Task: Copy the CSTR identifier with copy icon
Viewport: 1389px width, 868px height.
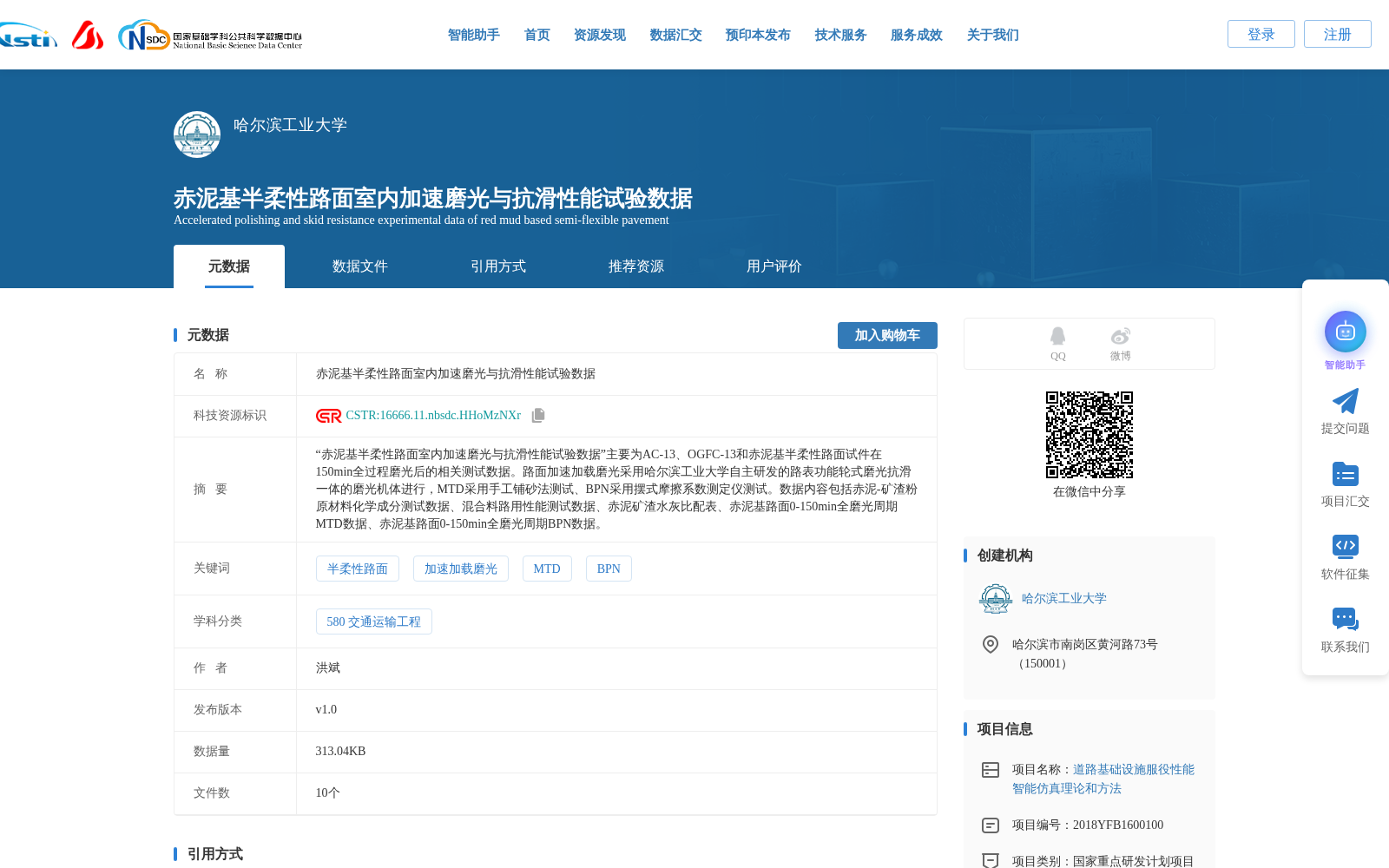Action: click(538, 415)
